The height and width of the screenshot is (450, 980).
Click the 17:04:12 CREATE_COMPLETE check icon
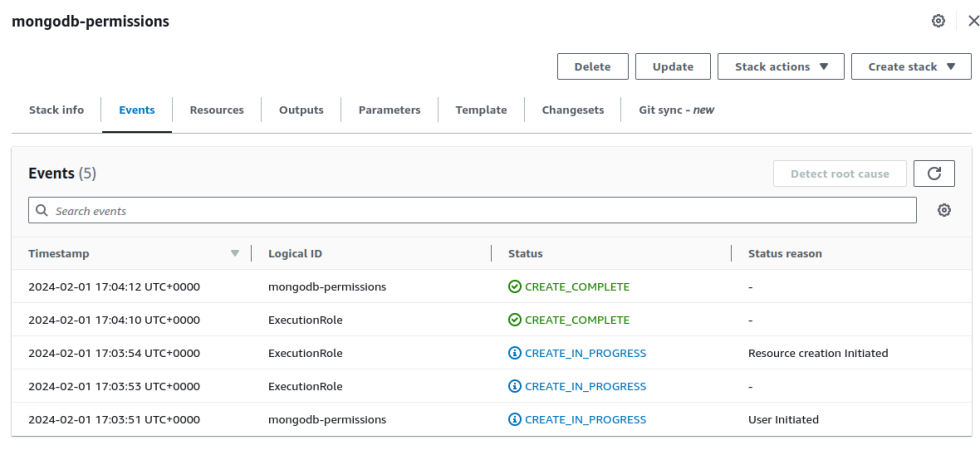coord(514,287)
